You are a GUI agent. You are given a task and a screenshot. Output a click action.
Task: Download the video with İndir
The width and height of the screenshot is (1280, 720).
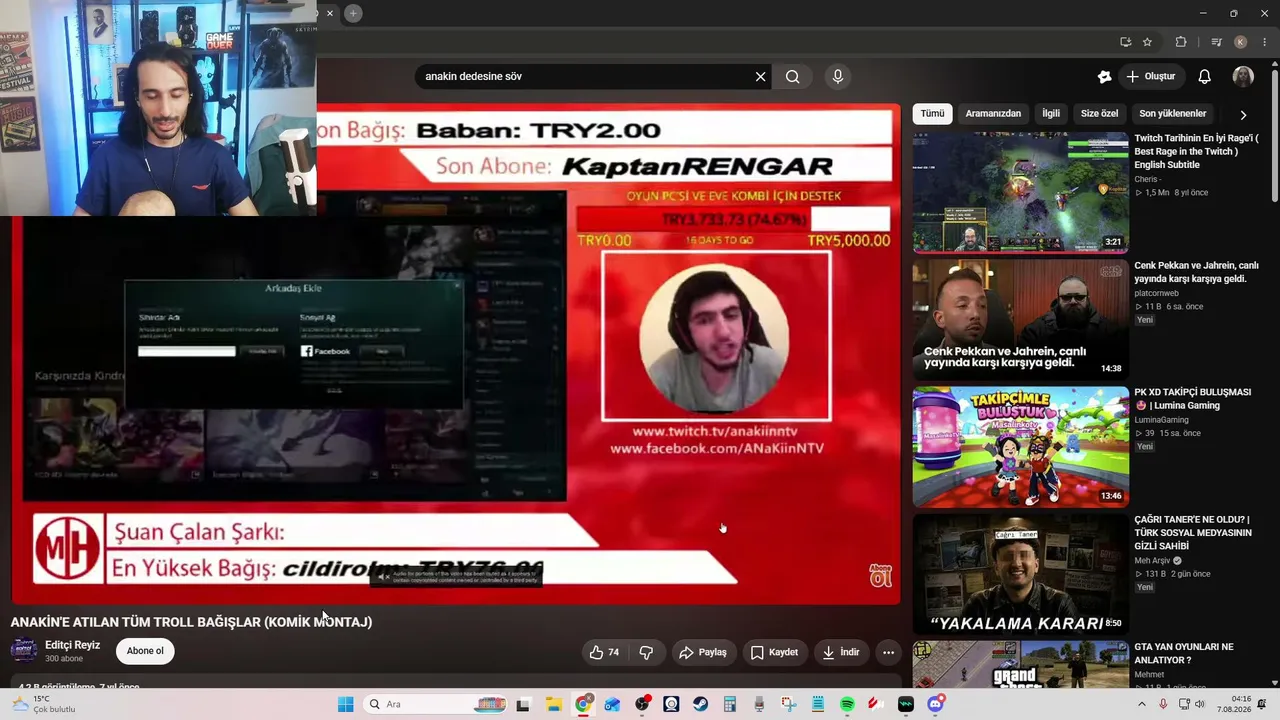point(840,652)
